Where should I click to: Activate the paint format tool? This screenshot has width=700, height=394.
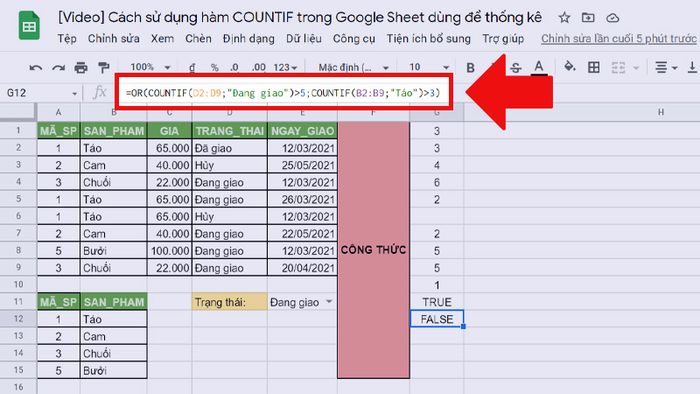point(104,68)
